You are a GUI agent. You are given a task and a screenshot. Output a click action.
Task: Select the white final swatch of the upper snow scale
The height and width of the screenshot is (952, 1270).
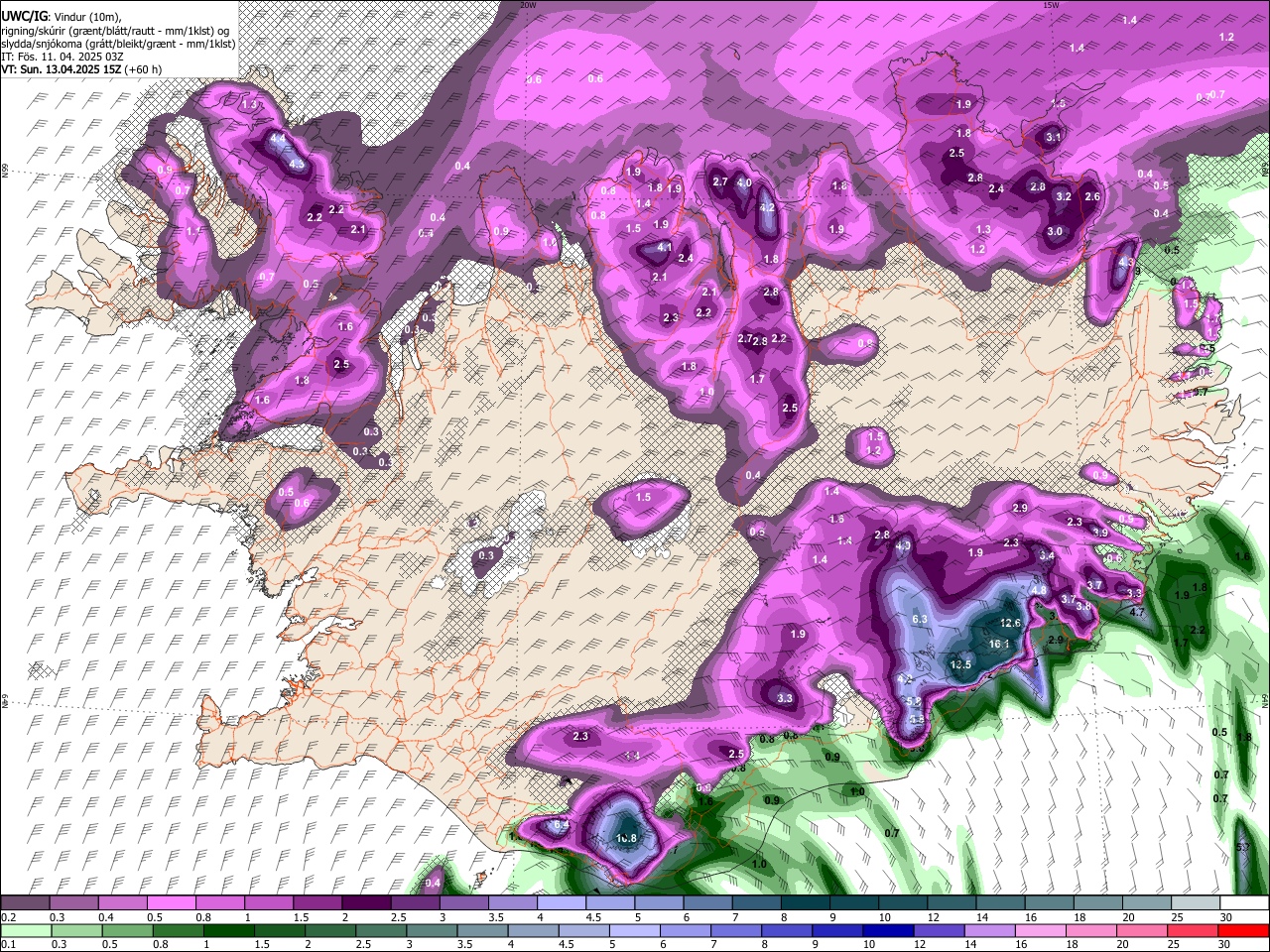(1244, 903)
